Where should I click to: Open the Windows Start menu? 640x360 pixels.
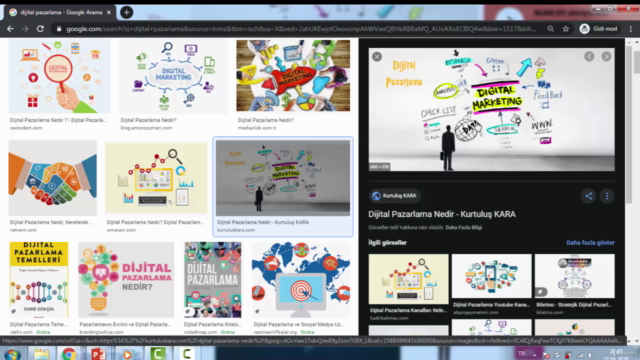coord(12,354)
